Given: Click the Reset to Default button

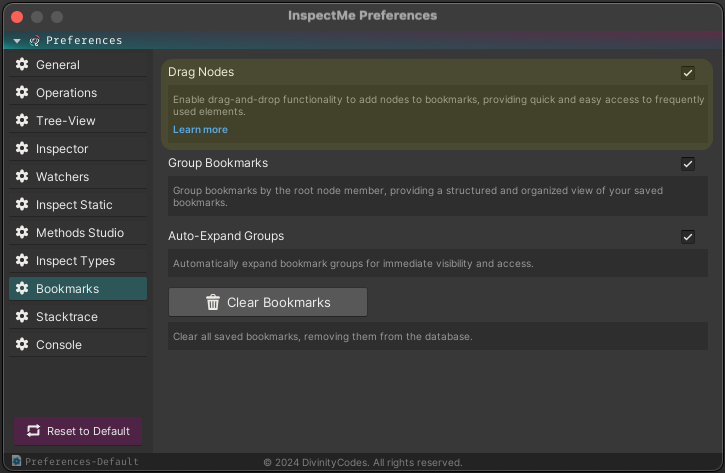Looking at the screenshot, I should [x=78, y=431].
